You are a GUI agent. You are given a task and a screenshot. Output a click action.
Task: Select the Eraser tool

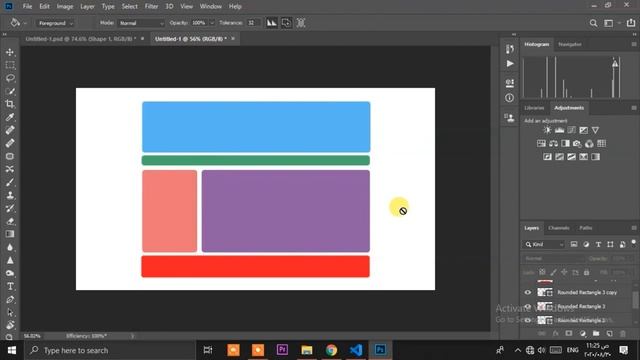point(10,221)
